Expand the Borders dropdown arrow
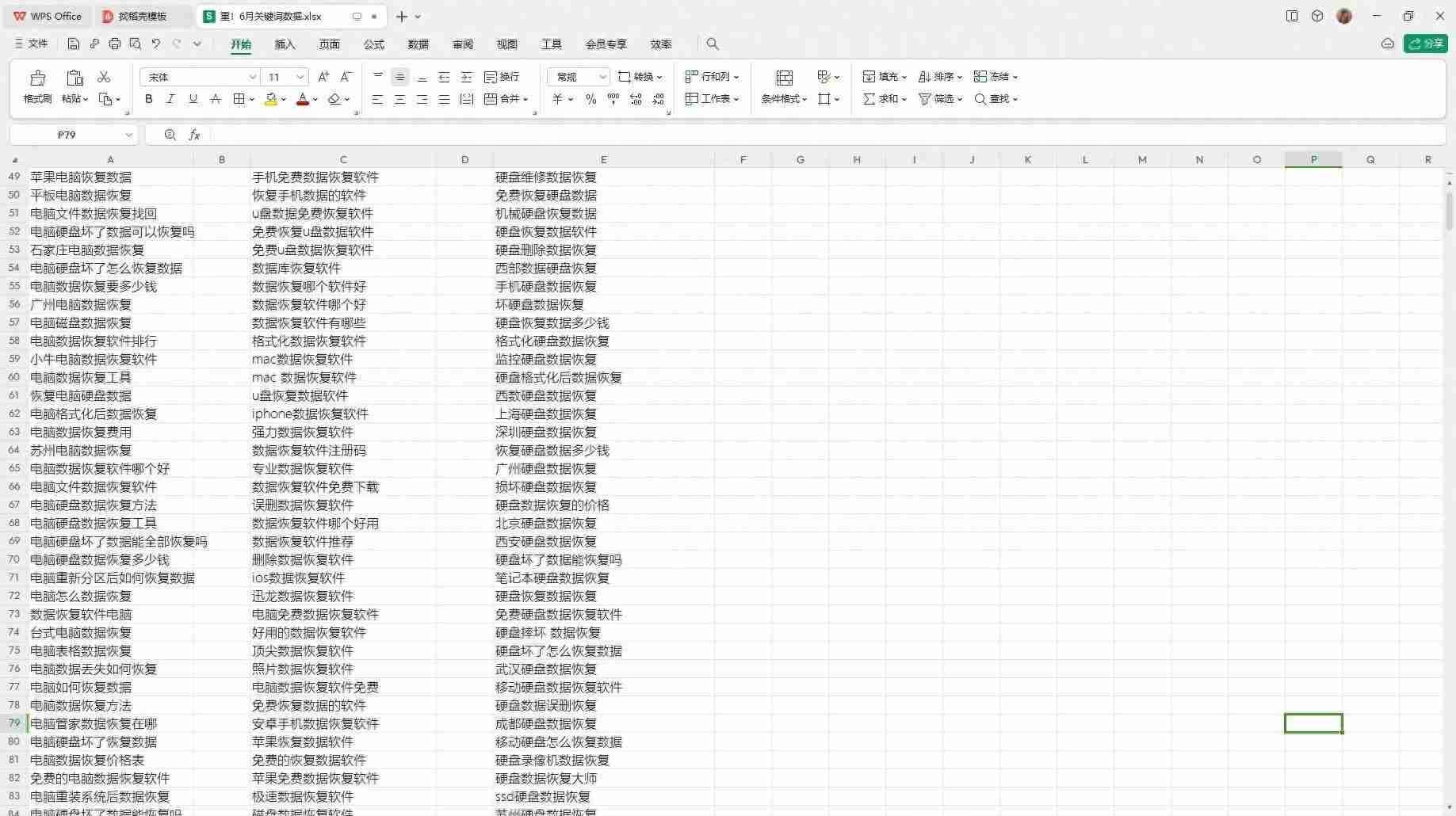 (x=252, y=100)
